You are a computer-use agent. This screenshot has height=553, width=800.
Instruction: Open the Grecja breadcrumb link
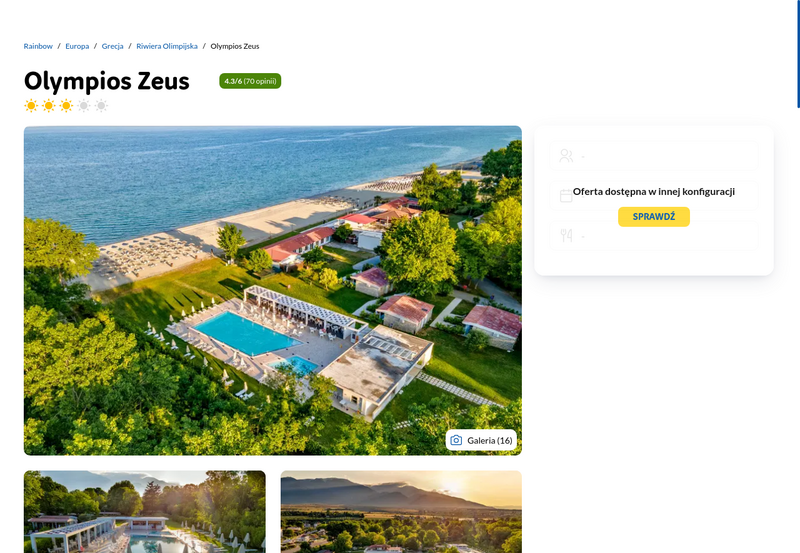[113, 46]
